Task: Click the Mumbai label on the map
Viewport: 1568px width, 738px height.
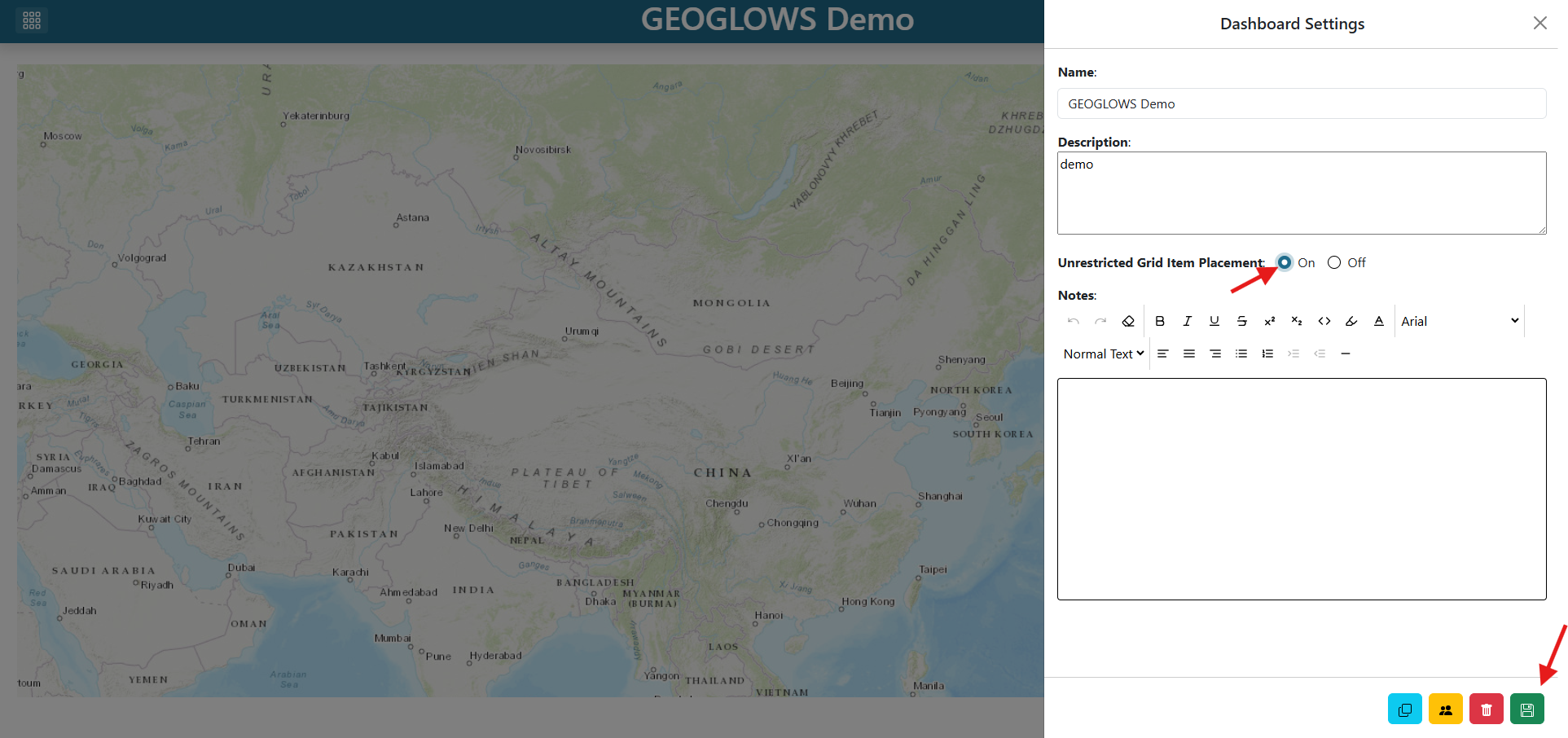Action: click(x=393, y=638)
